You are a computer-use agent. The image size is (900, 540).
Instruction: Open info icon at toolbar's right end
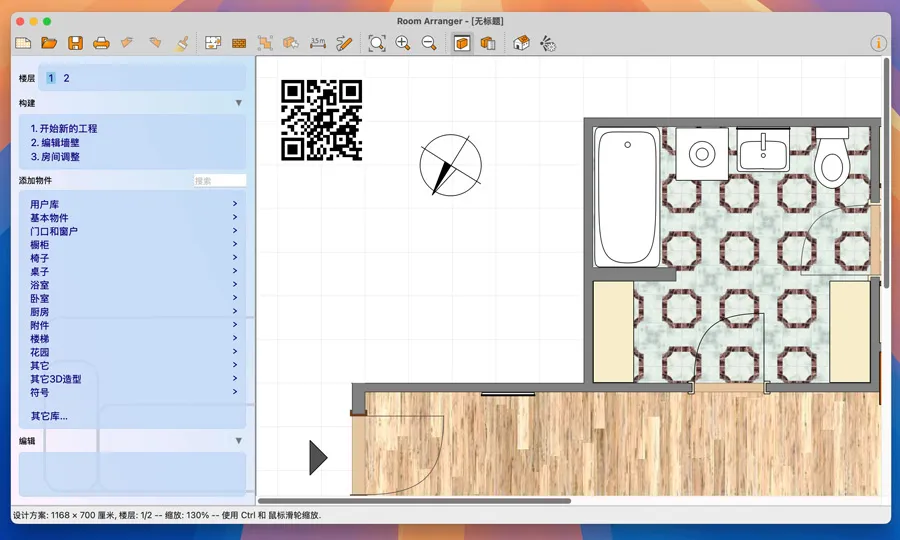879,43
